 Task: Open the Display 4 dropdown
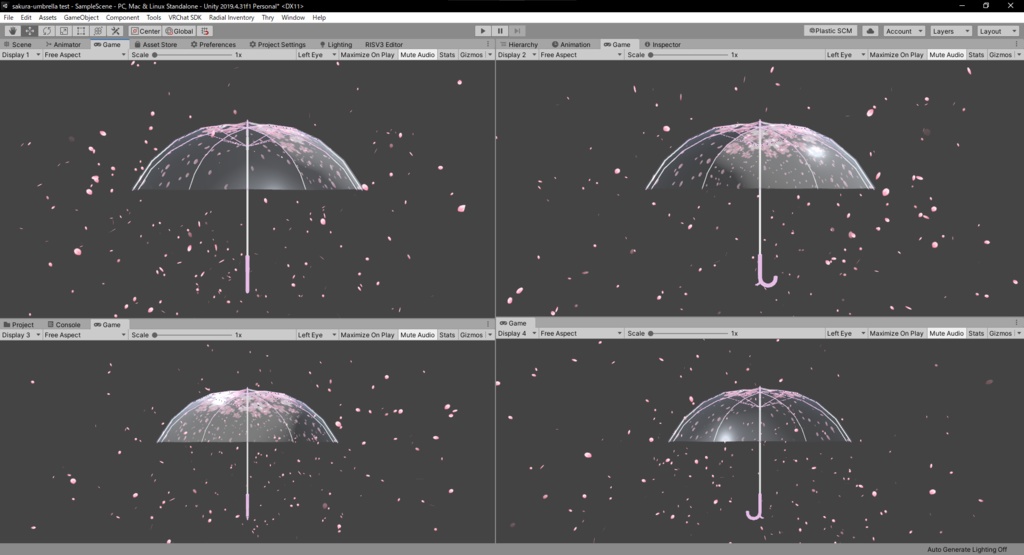pos(517,334)
